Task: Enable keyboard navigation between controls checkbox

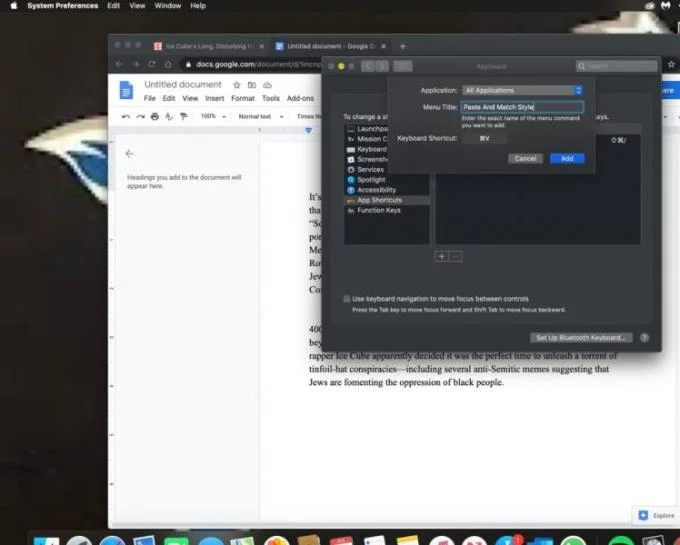Action: (x=347, y=299)
